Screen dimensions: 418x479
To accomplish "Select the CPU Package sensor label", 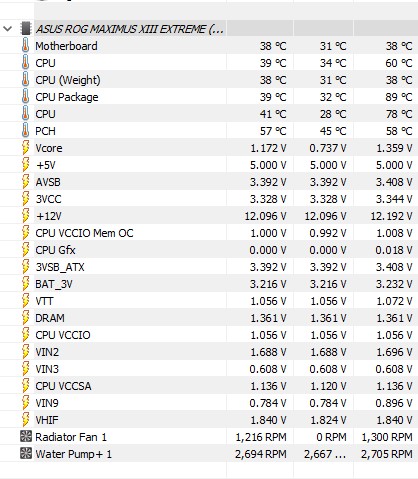I will pos(67,97).
